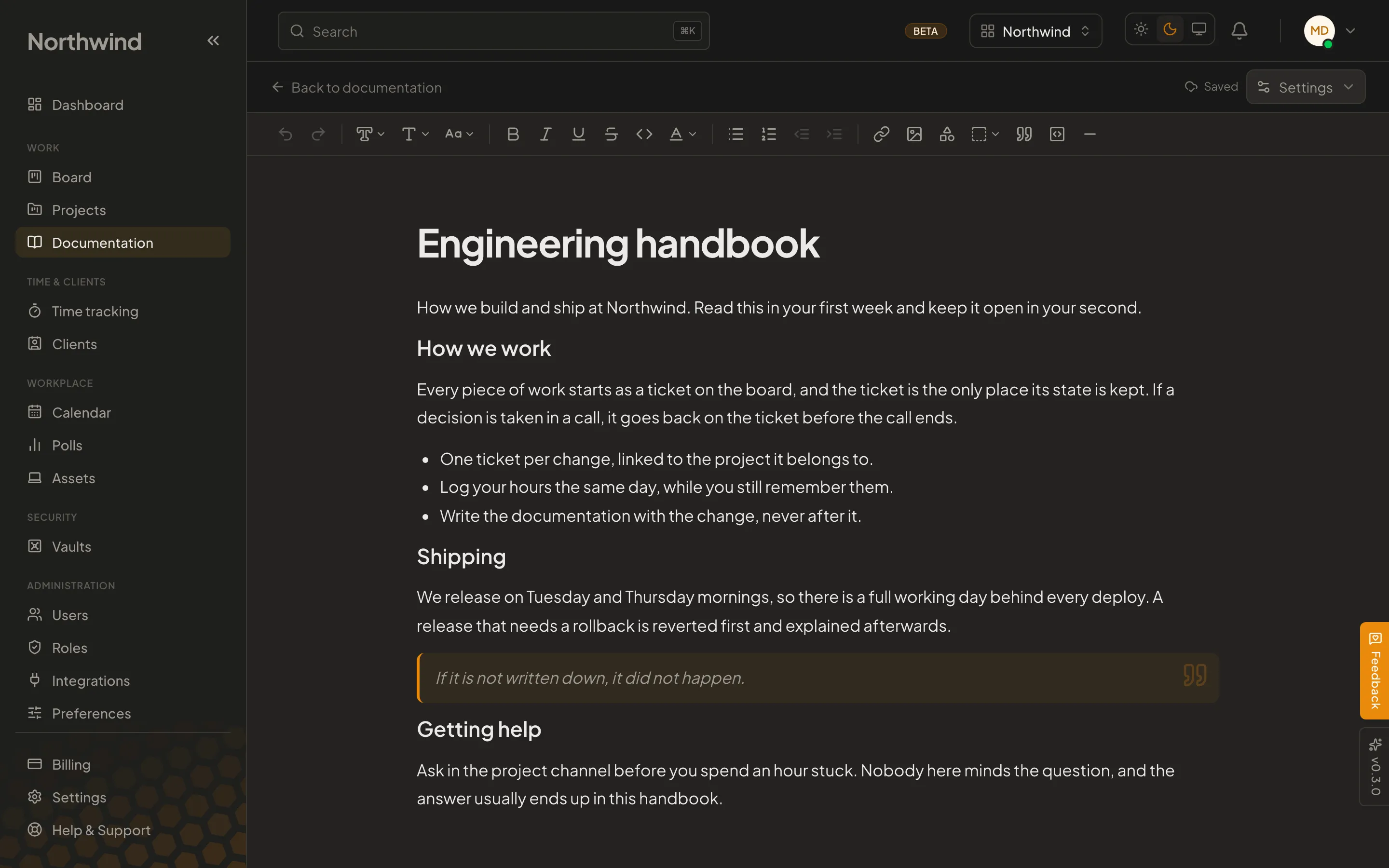Click the v0.3.0 version badge

(1375, 767)
